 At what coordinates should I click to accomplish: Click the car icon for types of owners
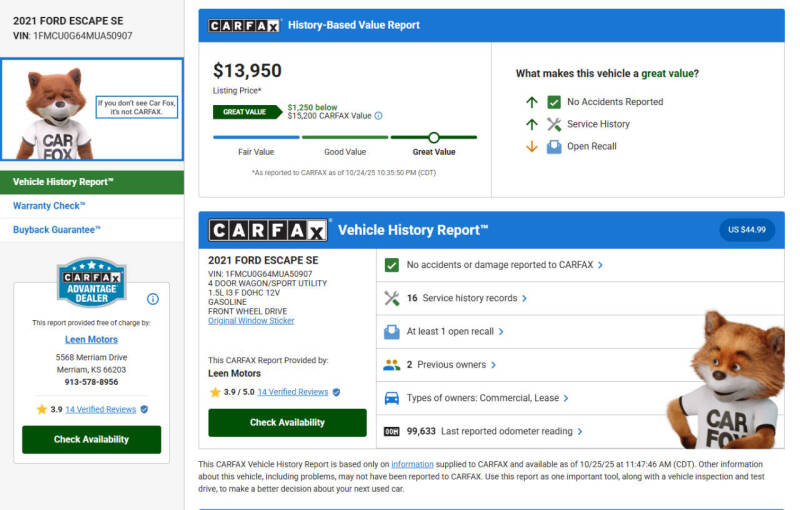[392, 398]
